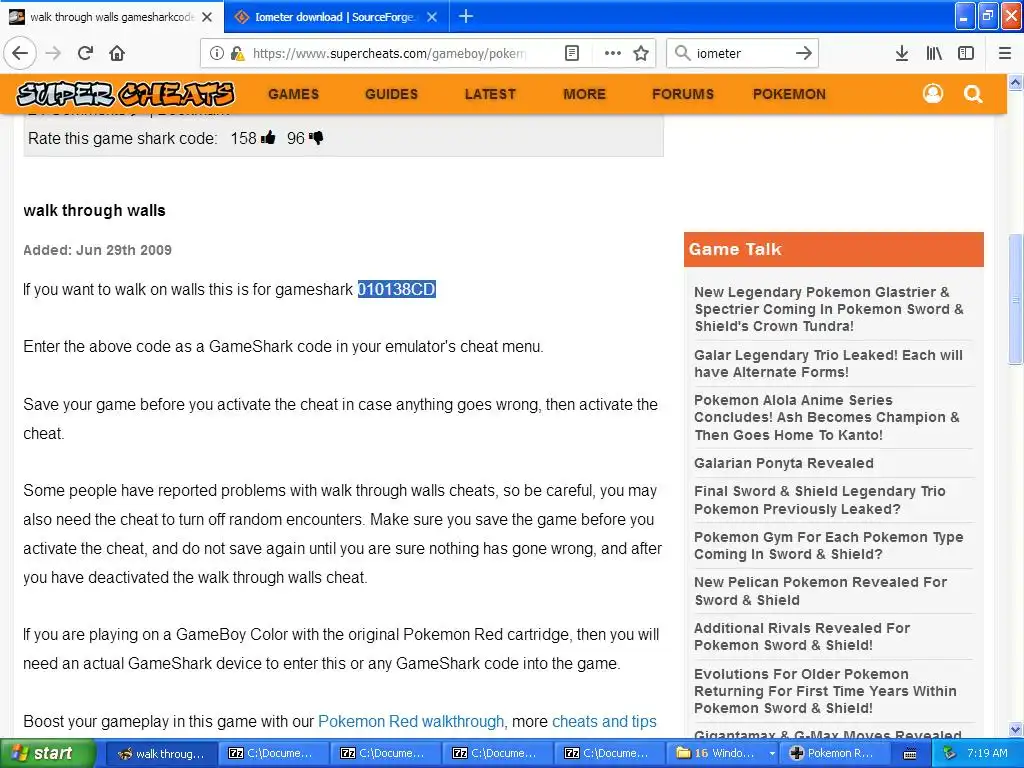Click the address bar URL field
Image resolution: width=1024 pixels, height=768 pixels.
[x=389, y=53]
